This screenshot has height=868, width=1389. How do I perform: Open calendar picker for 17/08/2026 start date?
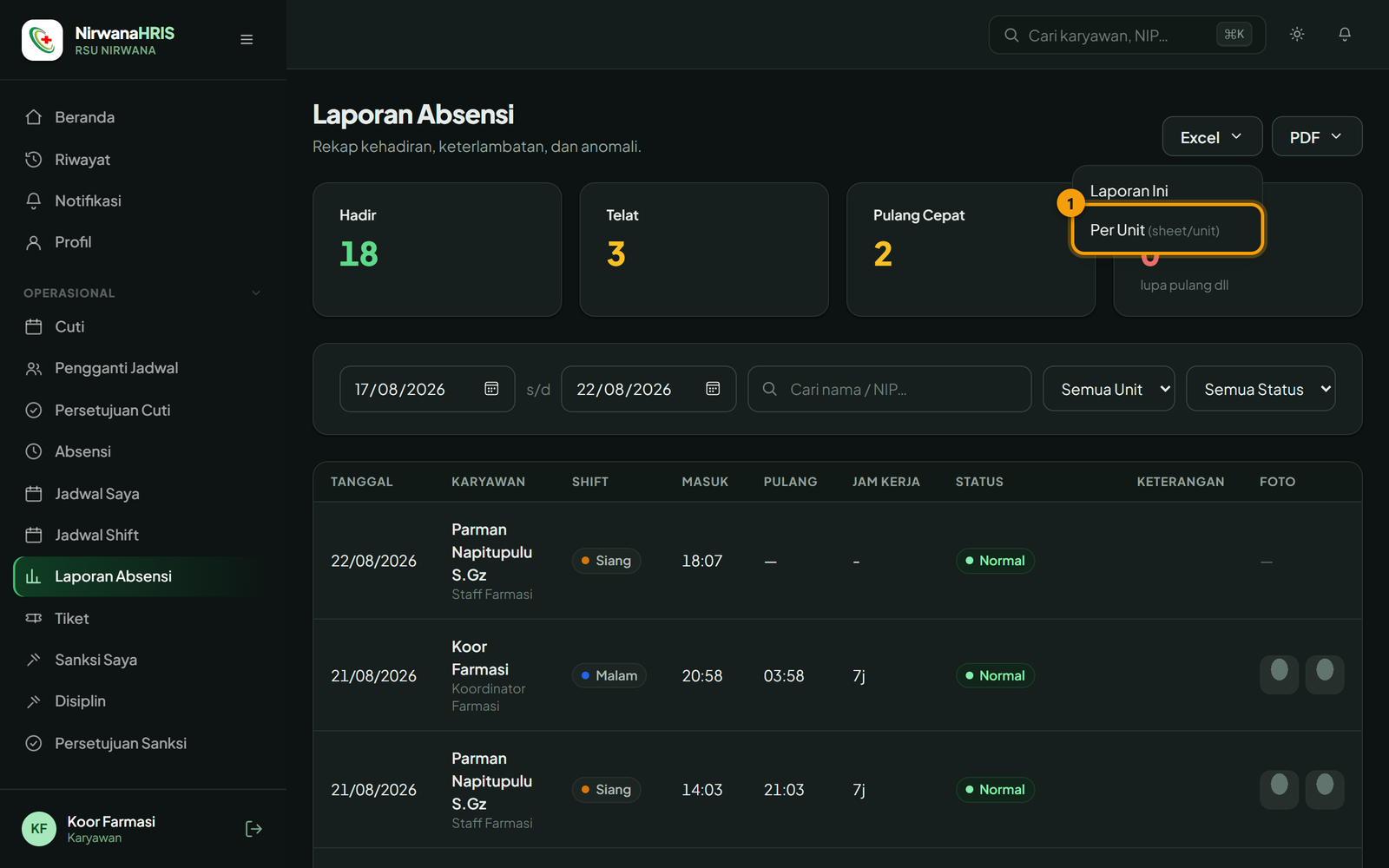491,389
